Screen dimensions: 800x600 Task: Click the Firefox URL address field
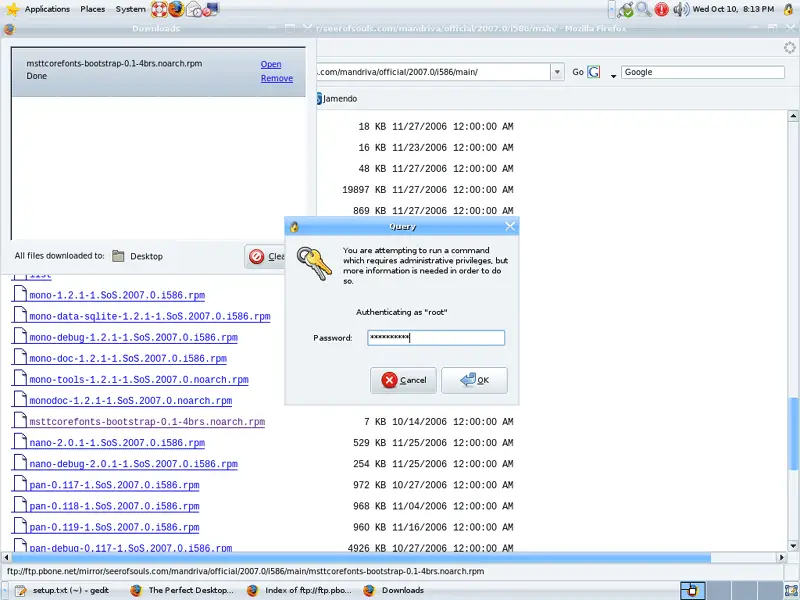point(433,72)
